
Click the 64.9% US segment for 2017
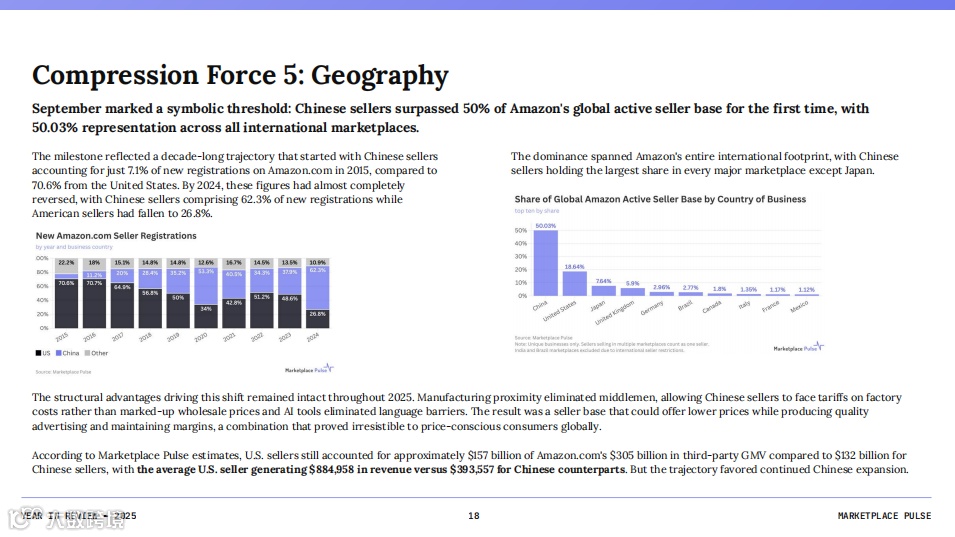(x=122, y=306)
